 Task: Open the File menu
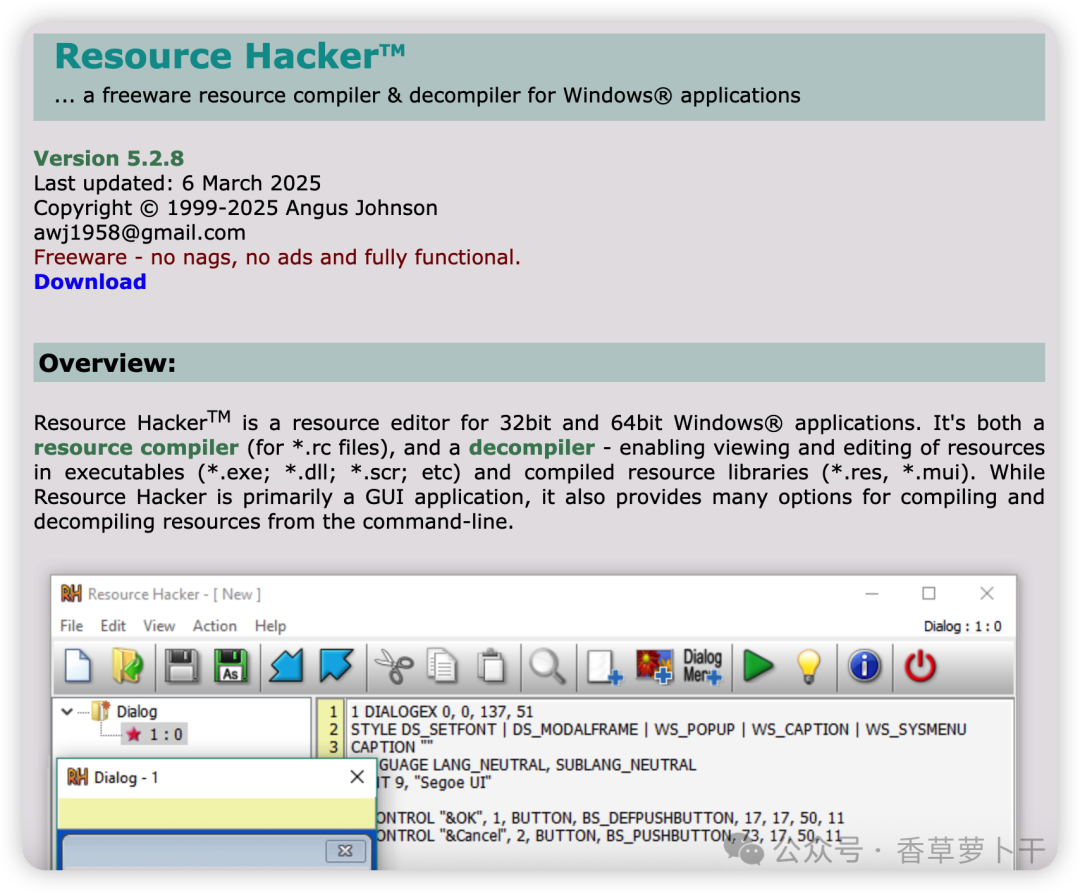tap(72, 626)
